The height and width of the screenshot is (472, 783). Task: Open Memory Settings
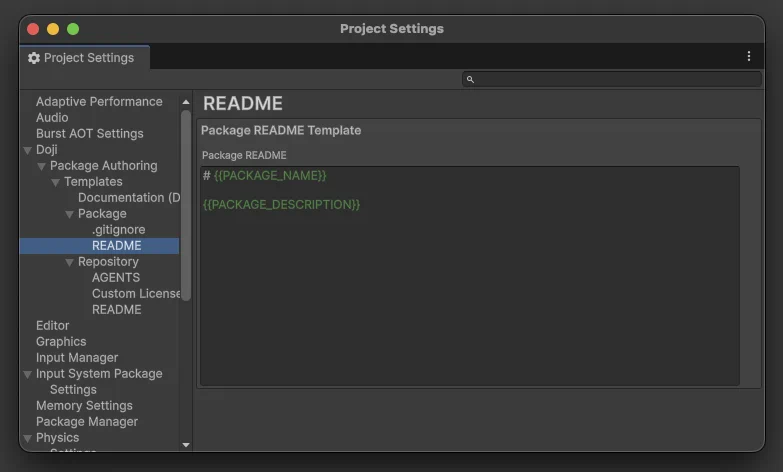(84, 405)
